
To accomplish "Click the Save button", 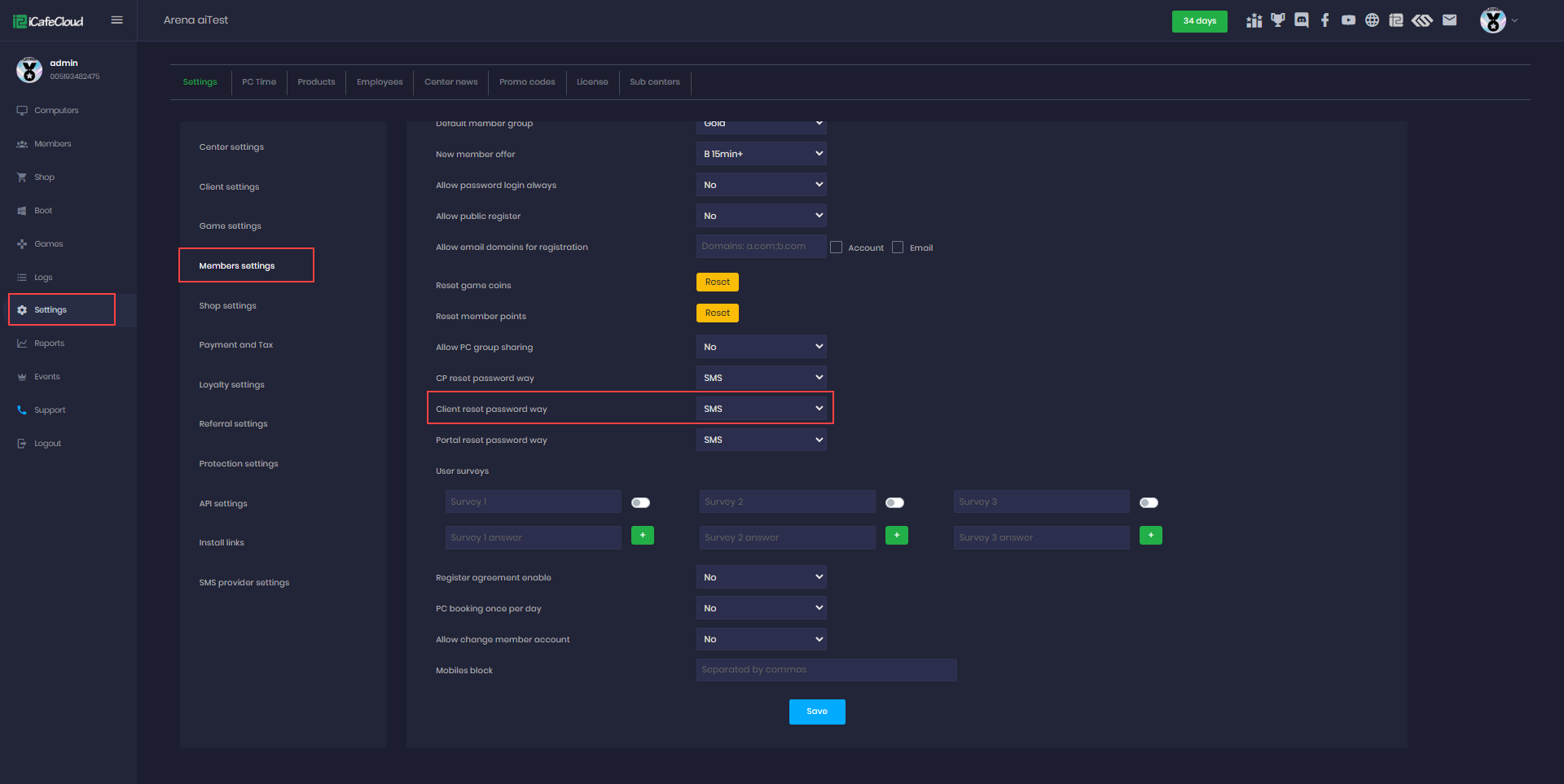I will pyautogui.click(x=816, y=712).
